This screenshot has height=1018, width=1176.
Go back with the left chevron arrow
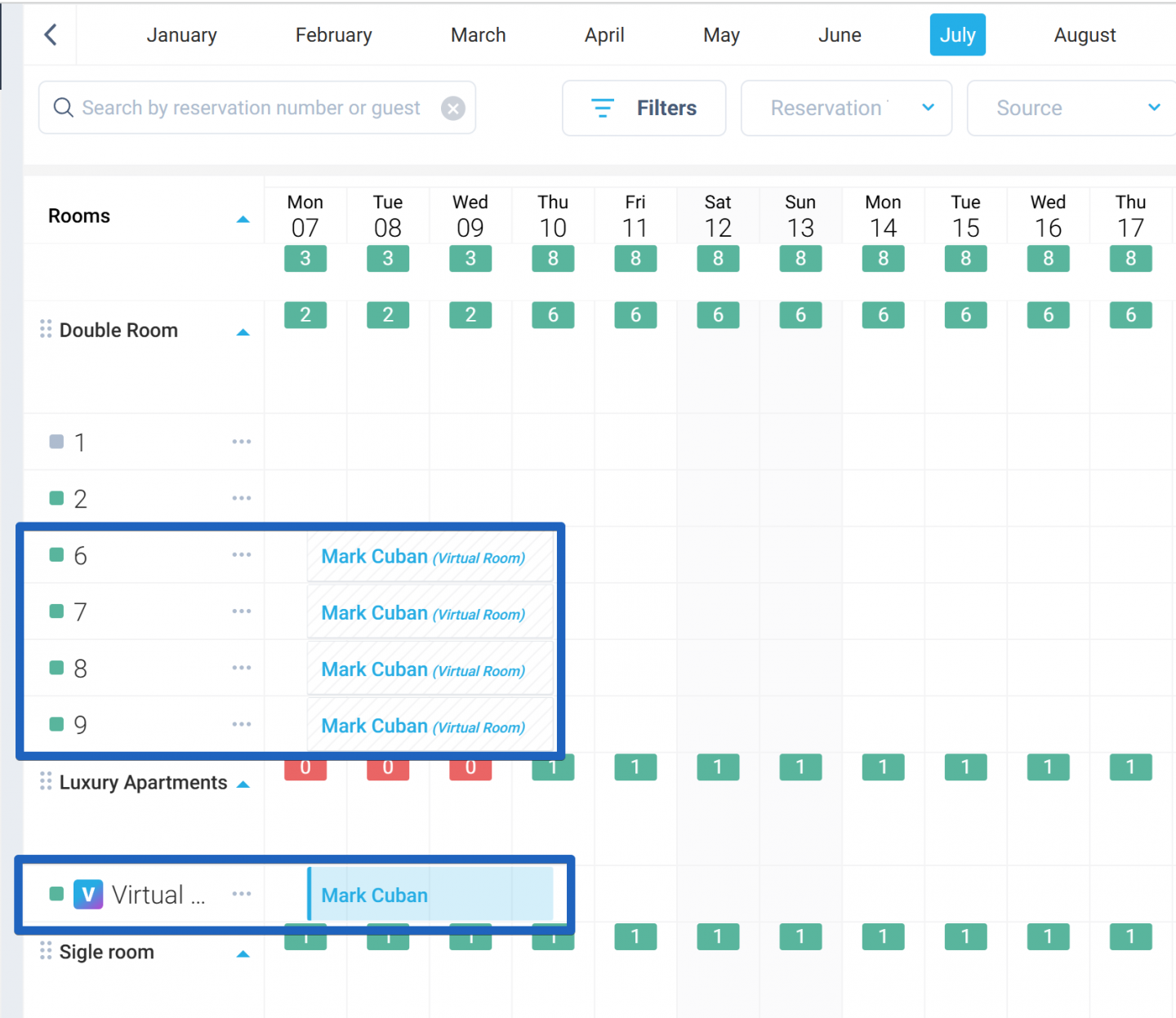(51, 34)
